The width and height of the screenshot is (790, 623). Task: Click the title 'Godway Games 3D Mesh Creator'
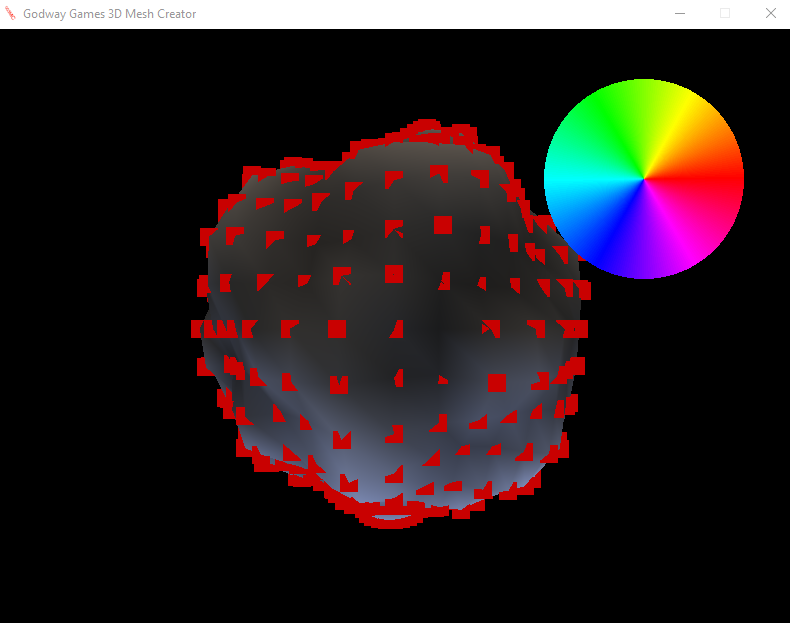(109, 14)
